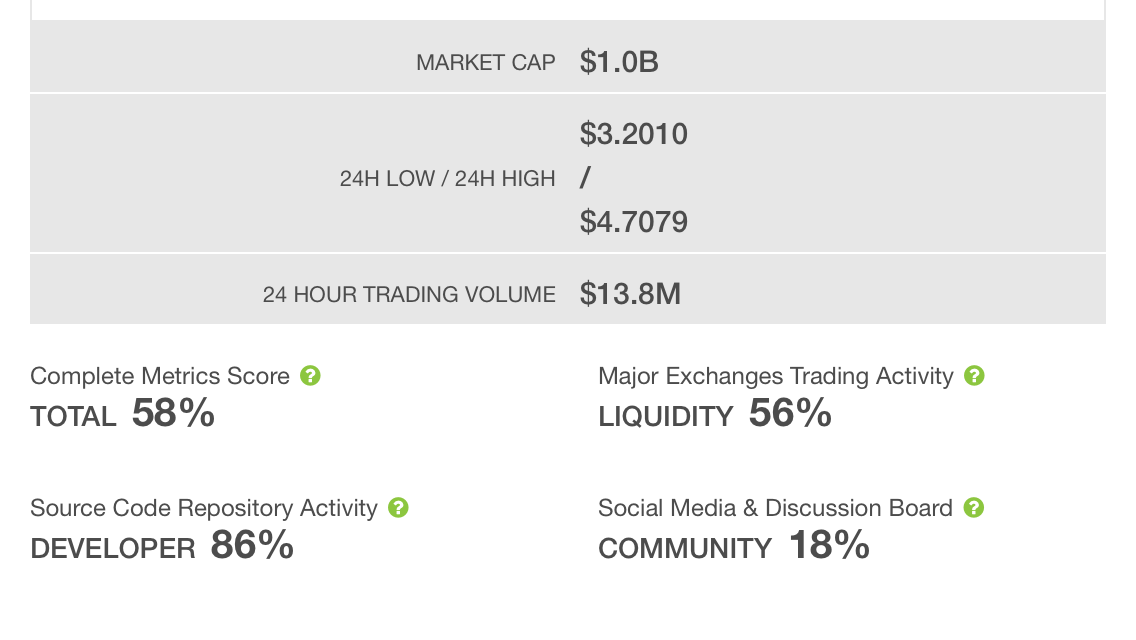The height and width of the screenshot is (640, 1136).
Task: Open Social Media & Discussion Board help icon
Action: pos(974,508)
